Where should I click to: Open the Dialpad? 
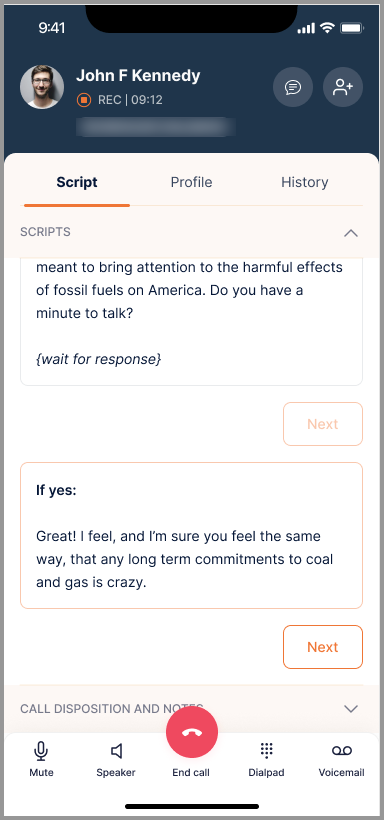[266, 759]
